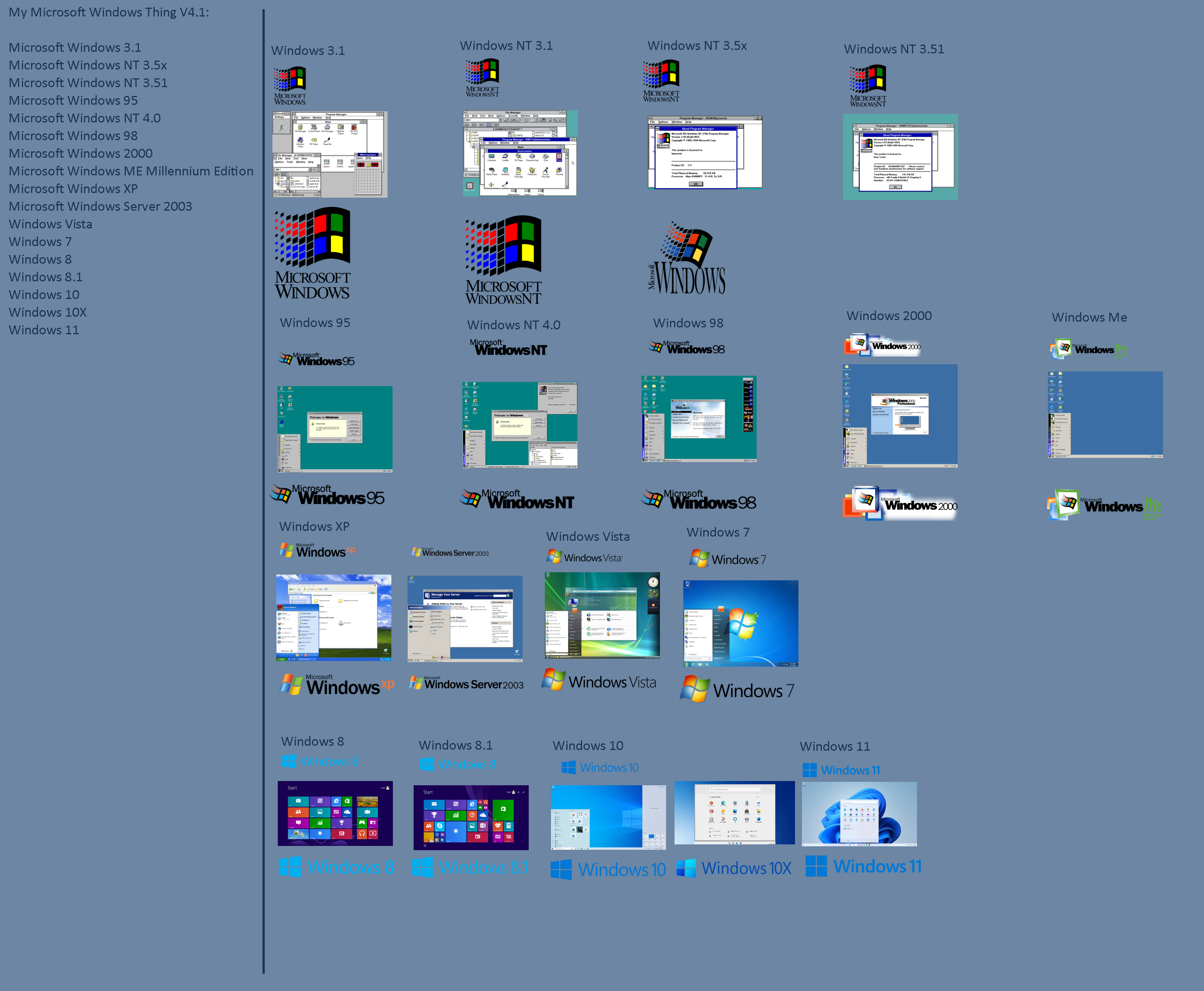Open the Windows 98 desktop screenshot
The height and width of the screenshot is (991, 1204).
coord(699,418)
